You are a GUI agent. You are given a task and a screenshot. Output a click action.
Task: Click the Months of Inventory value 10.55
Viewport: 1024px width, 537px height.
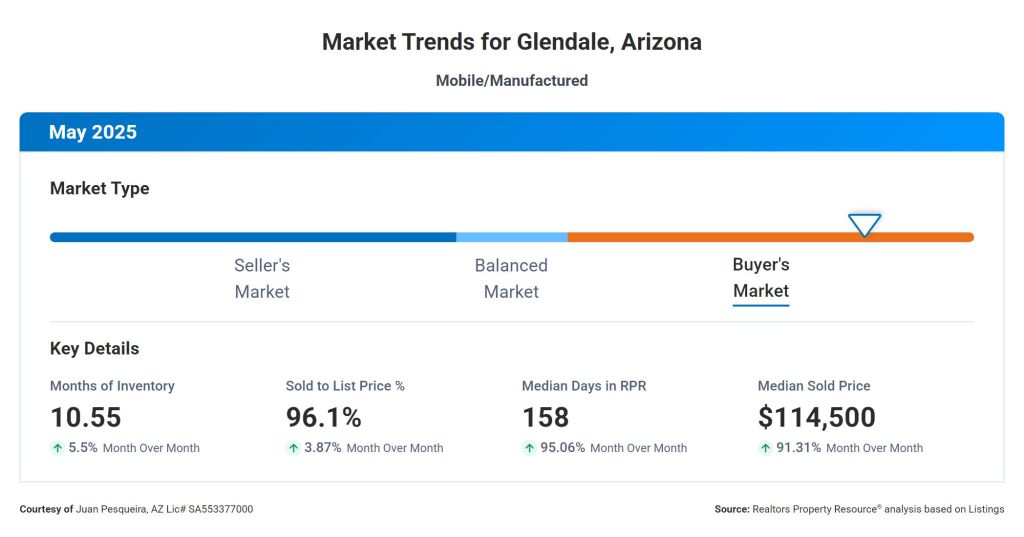point(86,417)
